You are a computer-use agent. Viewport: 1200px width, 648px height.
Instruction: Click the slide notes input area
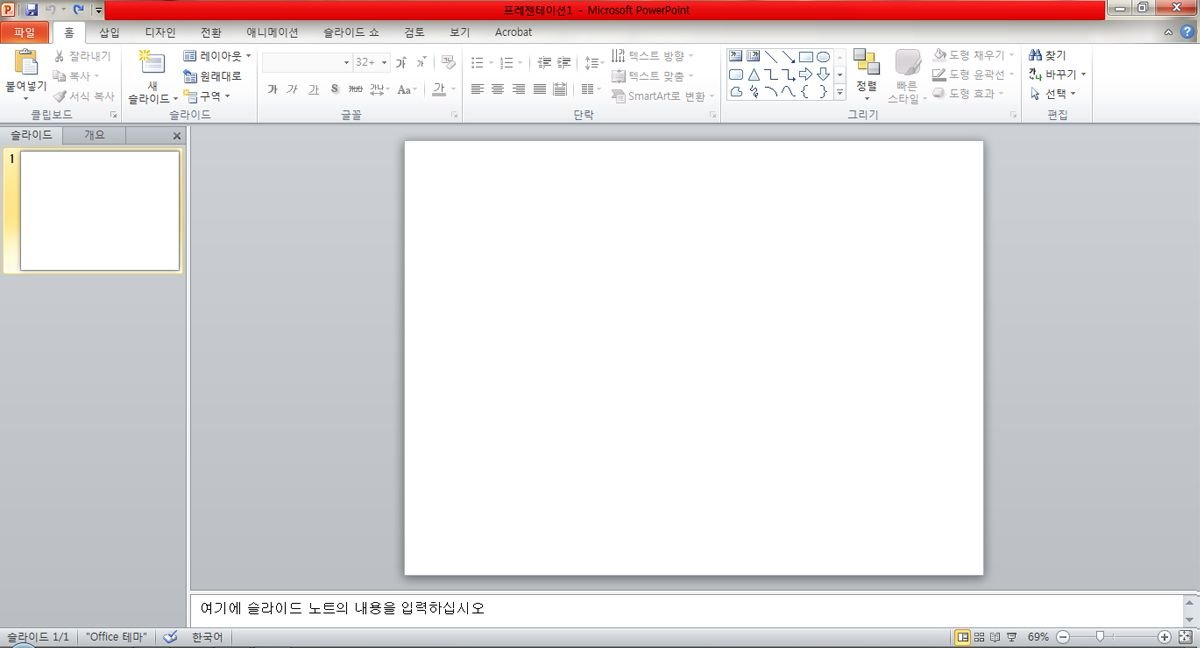(x=685, y=609)
